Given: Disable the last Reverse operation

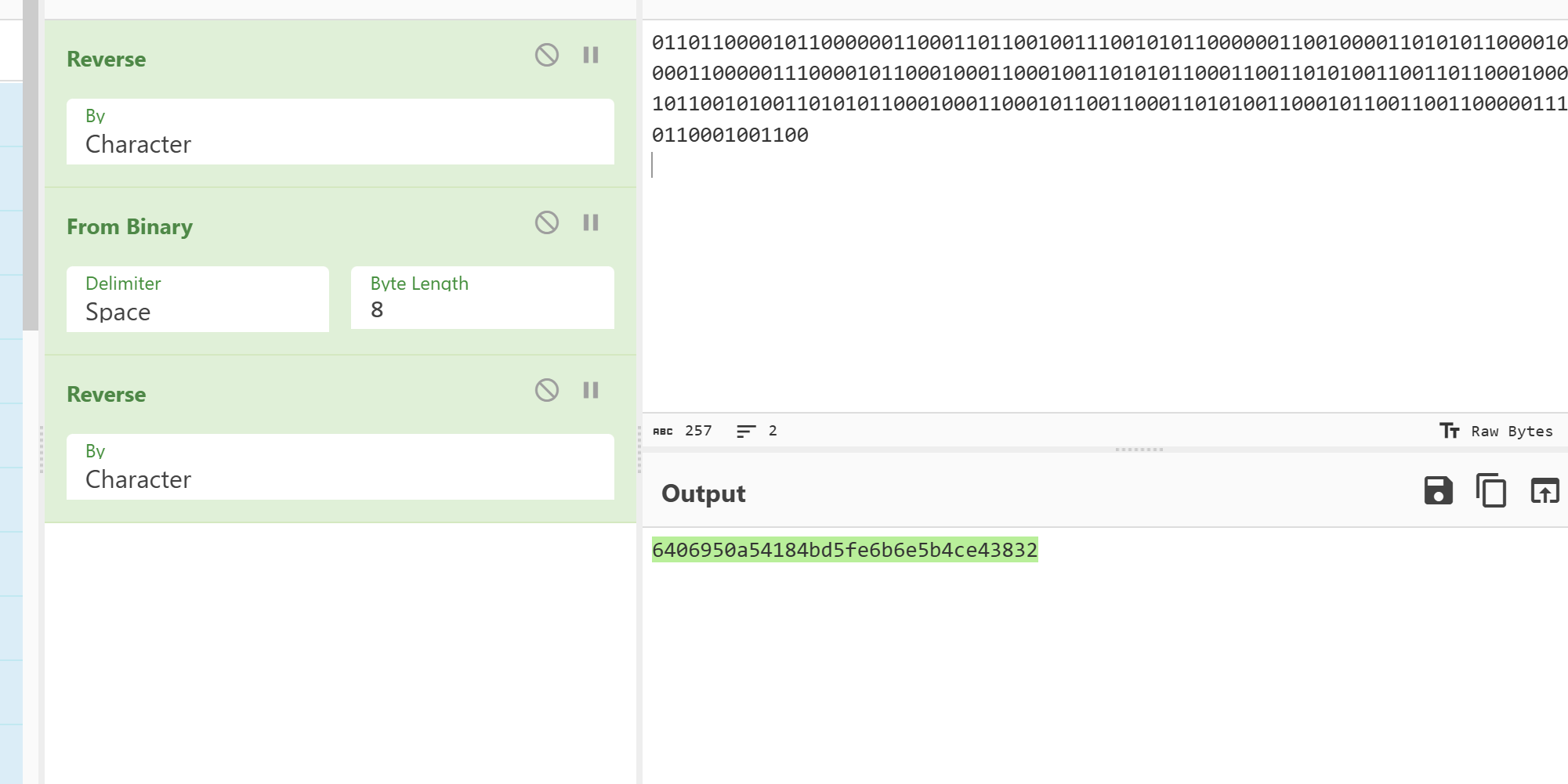Looking at the screenshot, I should click(x=547, y=390).
